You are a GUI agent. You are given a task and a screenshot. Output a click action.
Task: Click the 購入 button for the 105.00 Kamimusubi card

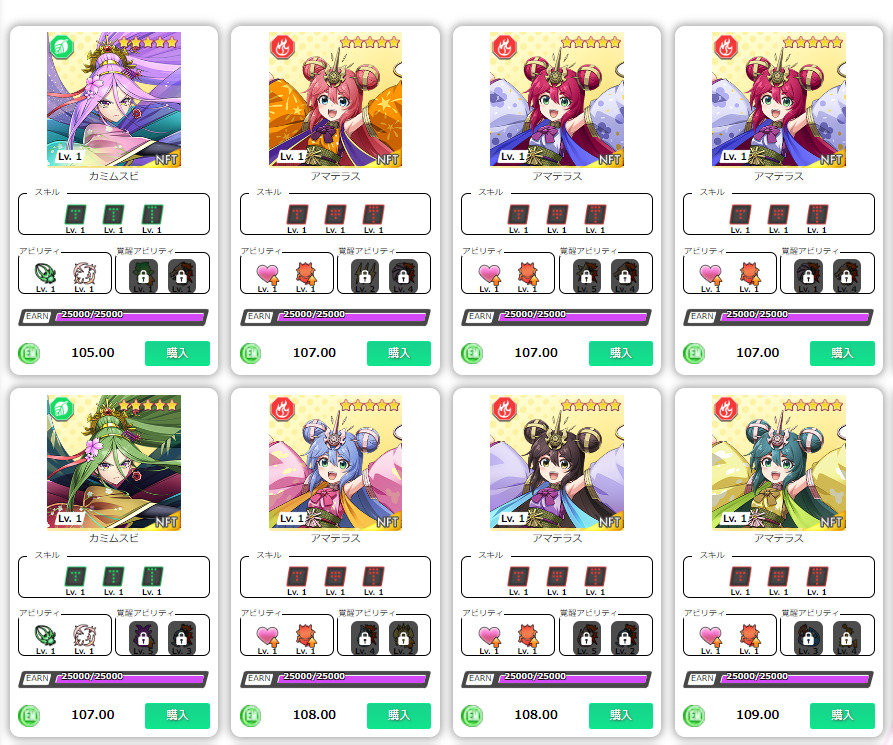pos(177,353)
